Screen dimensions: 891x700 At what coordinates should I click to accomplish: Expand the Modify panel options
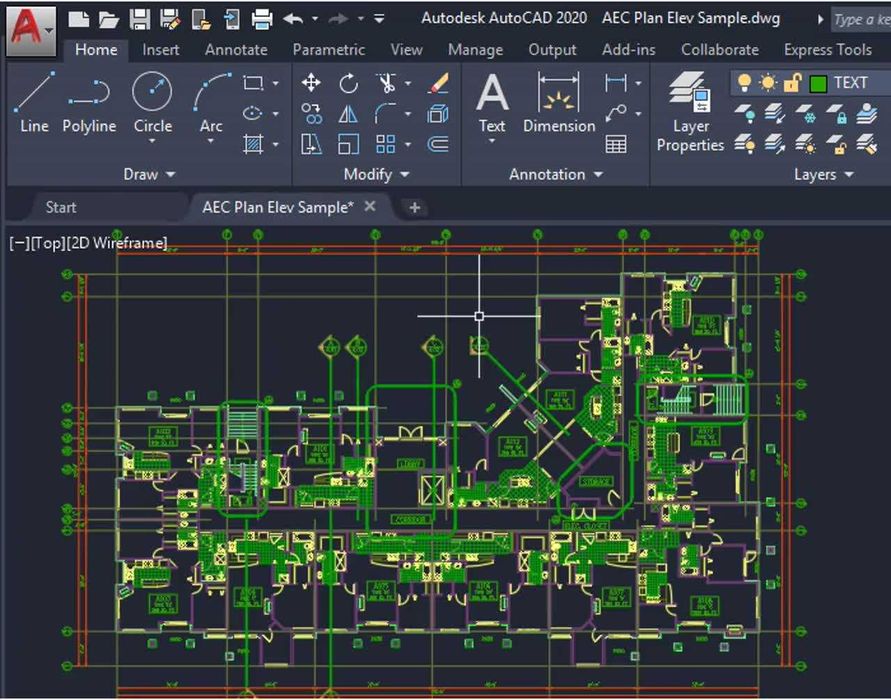tap(376, 174)
